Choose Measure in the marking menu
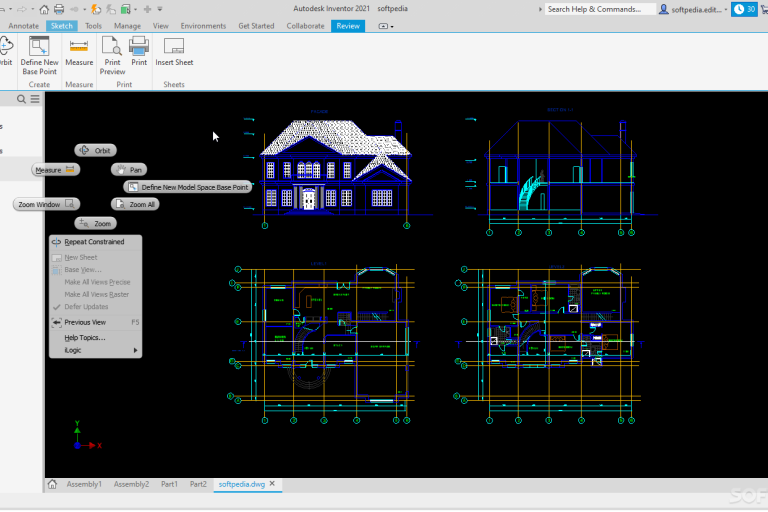The width and height of the screenshot is (768, 512). pyautogui.click(x=55, y=170)
